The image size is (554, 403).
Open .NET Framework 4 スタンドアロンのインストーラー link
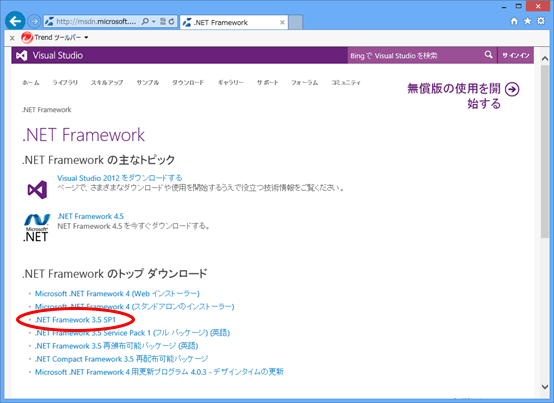point(135,307)
